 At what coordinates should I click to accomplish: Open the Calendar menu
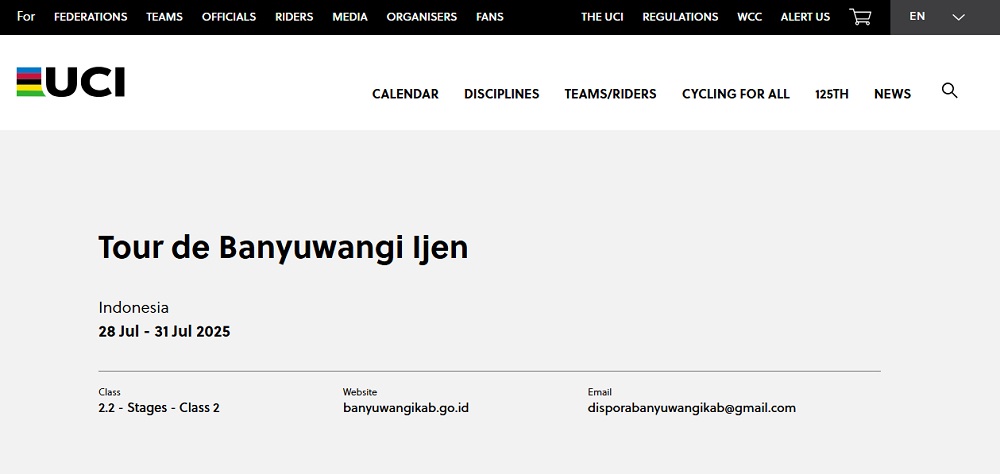point(406,94)
